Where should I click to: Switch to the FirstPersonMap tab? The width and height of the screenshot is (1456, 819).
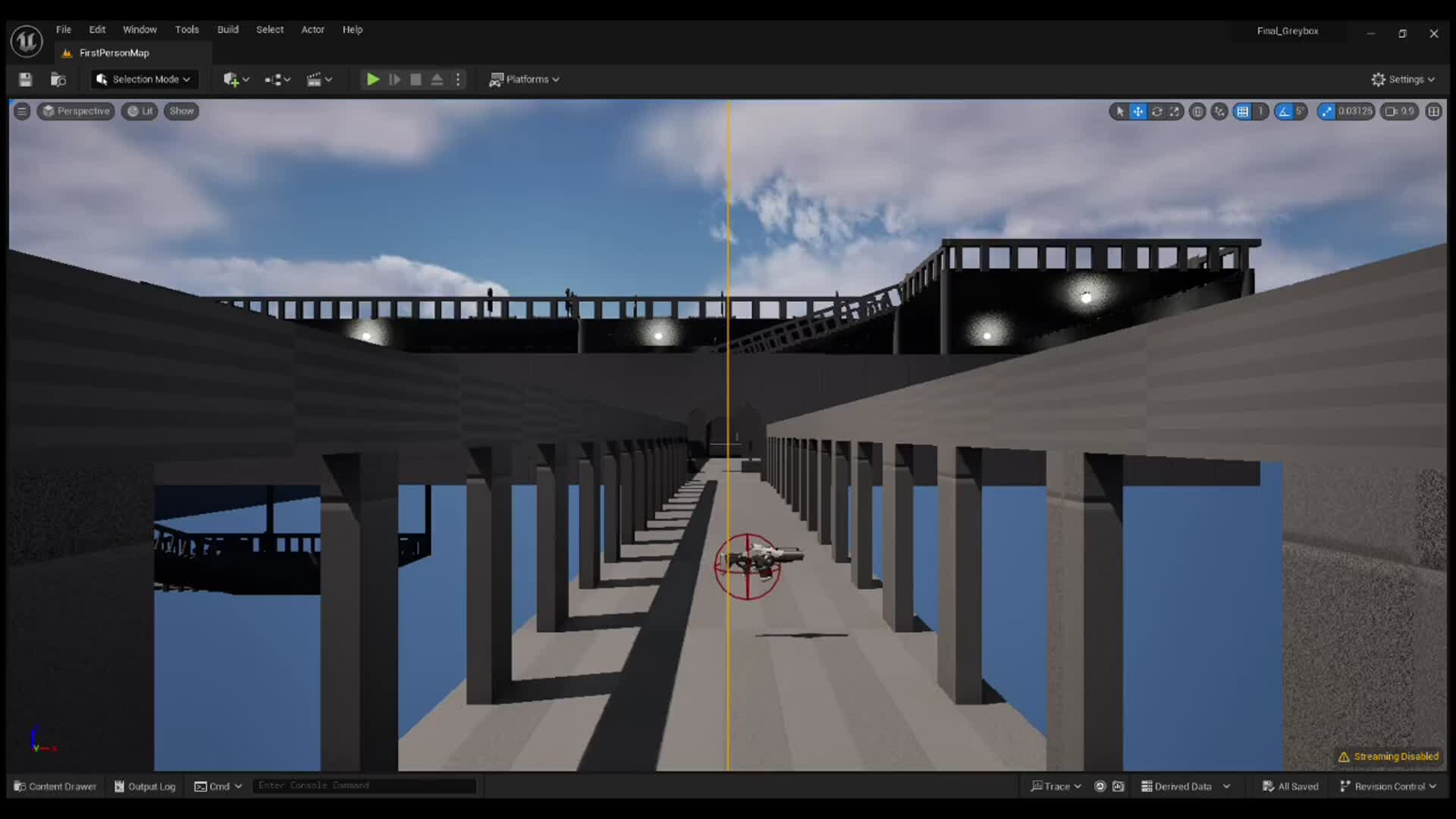pyautogui.click(x=112, y=53)
